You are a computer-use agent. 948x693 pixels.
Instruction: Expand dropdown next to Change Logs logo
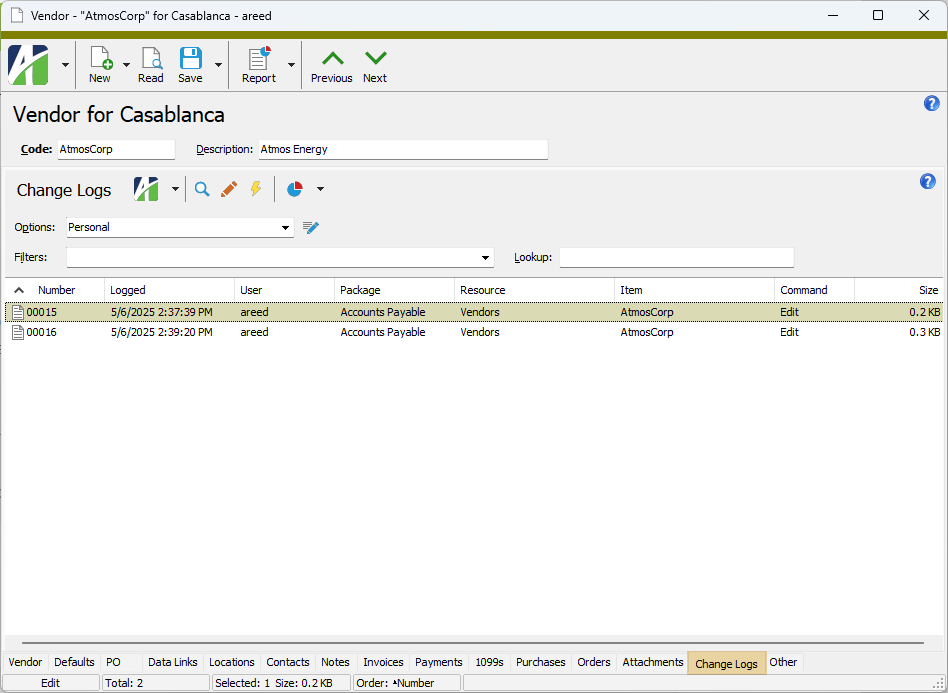(175, 189)
